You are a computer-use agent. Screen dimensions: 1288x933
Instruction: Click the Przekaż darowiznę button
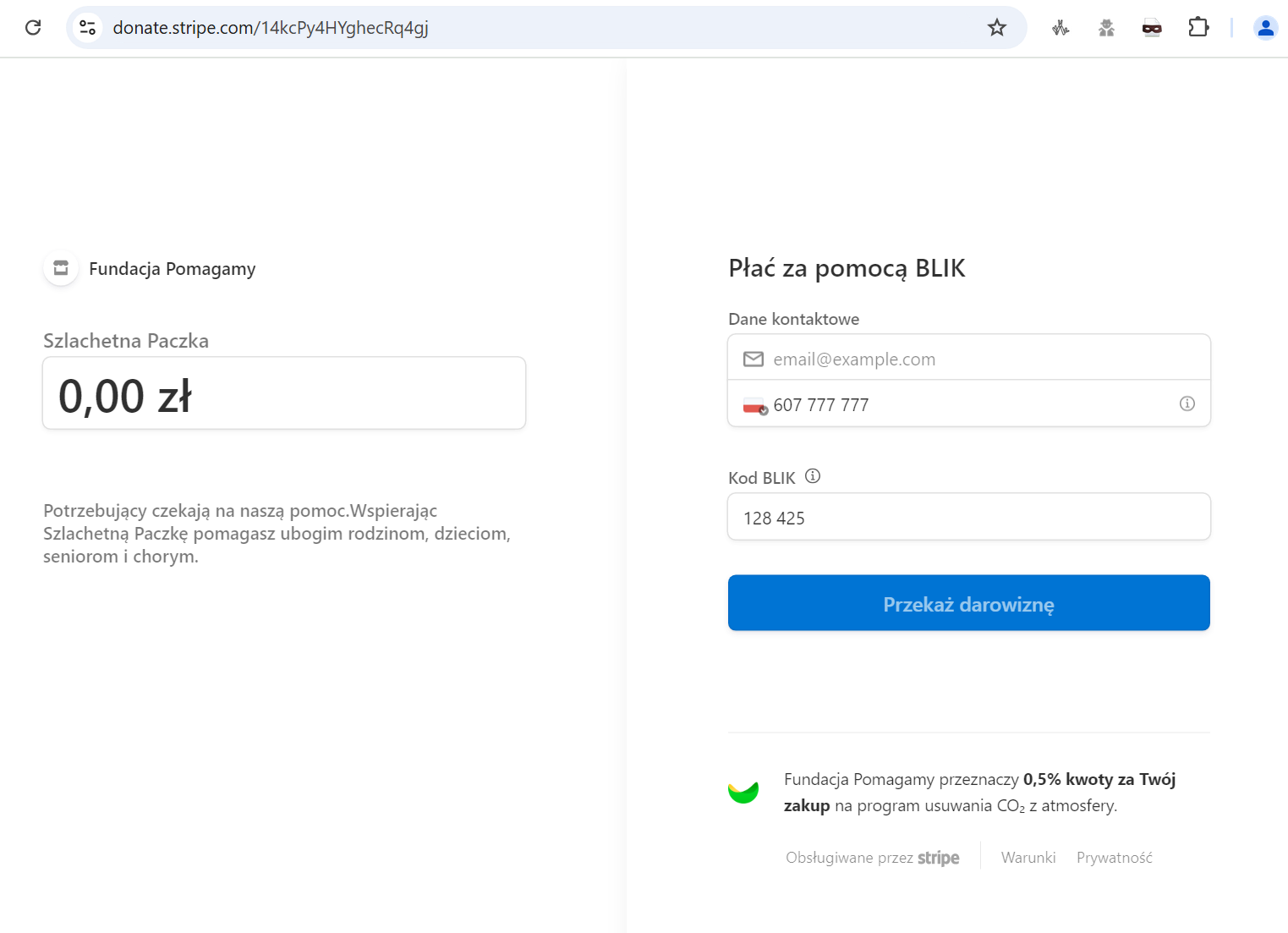click(x=968, y=602)
